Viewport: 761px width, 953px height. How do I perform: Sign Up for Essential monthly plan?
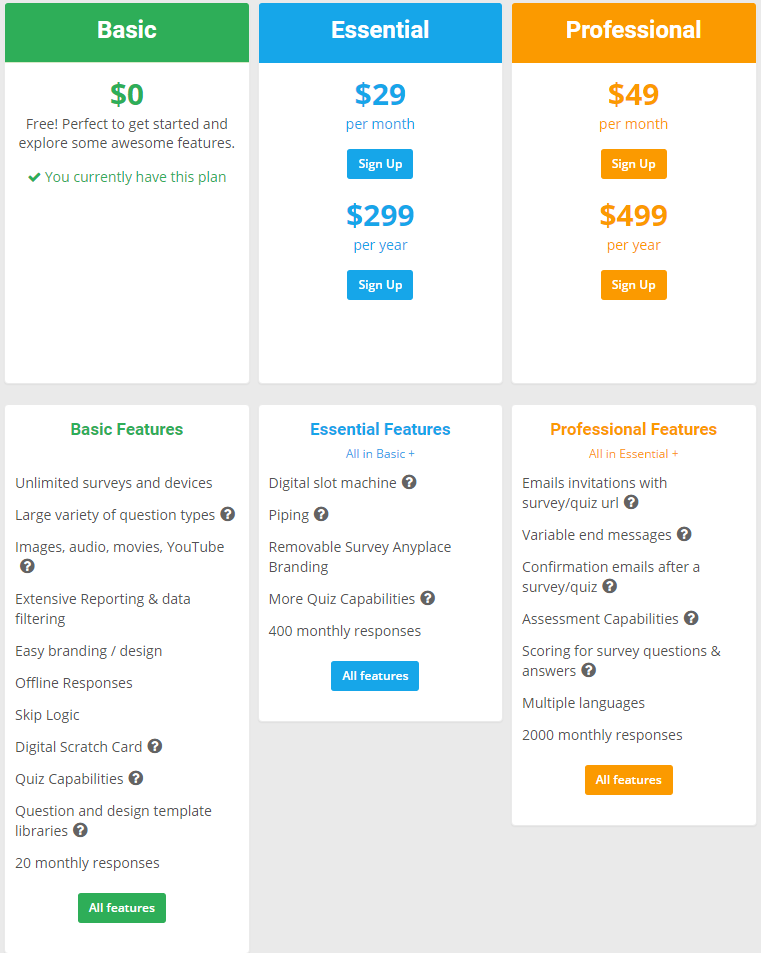(379, 163)
